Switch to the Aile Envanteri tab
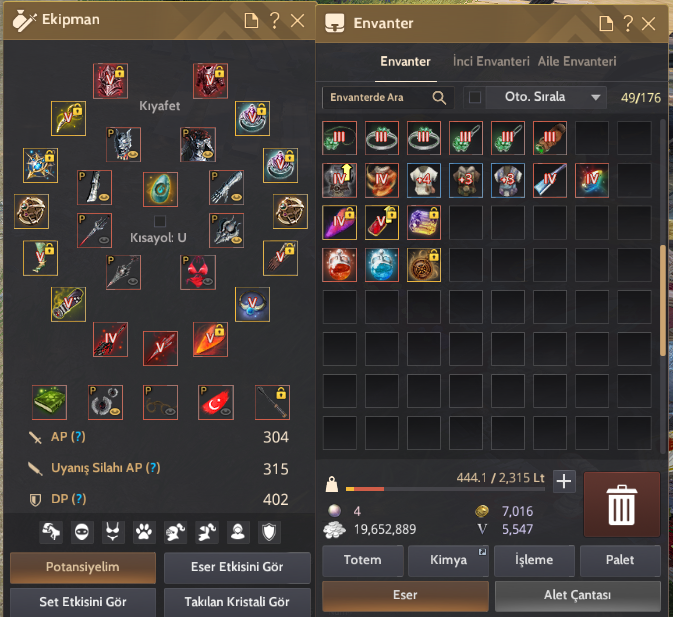673x617 pixels. pyautogui.click(x=577, y=61)
